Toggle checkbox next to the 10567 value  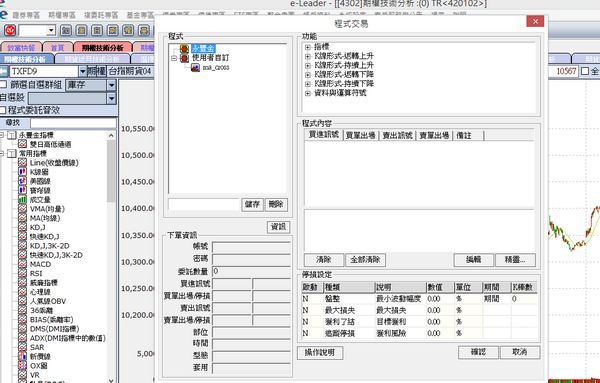585,71
